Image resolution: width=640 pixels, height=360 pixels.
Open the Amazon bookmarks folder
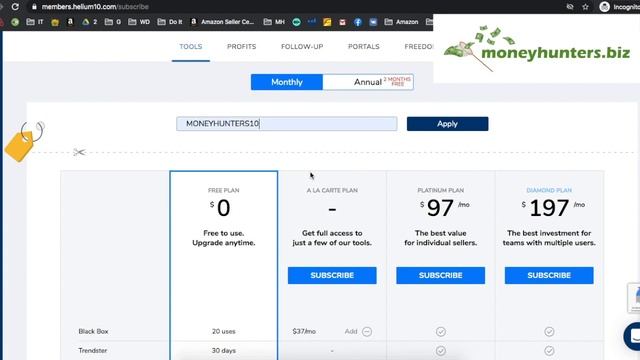click(401, 22)
